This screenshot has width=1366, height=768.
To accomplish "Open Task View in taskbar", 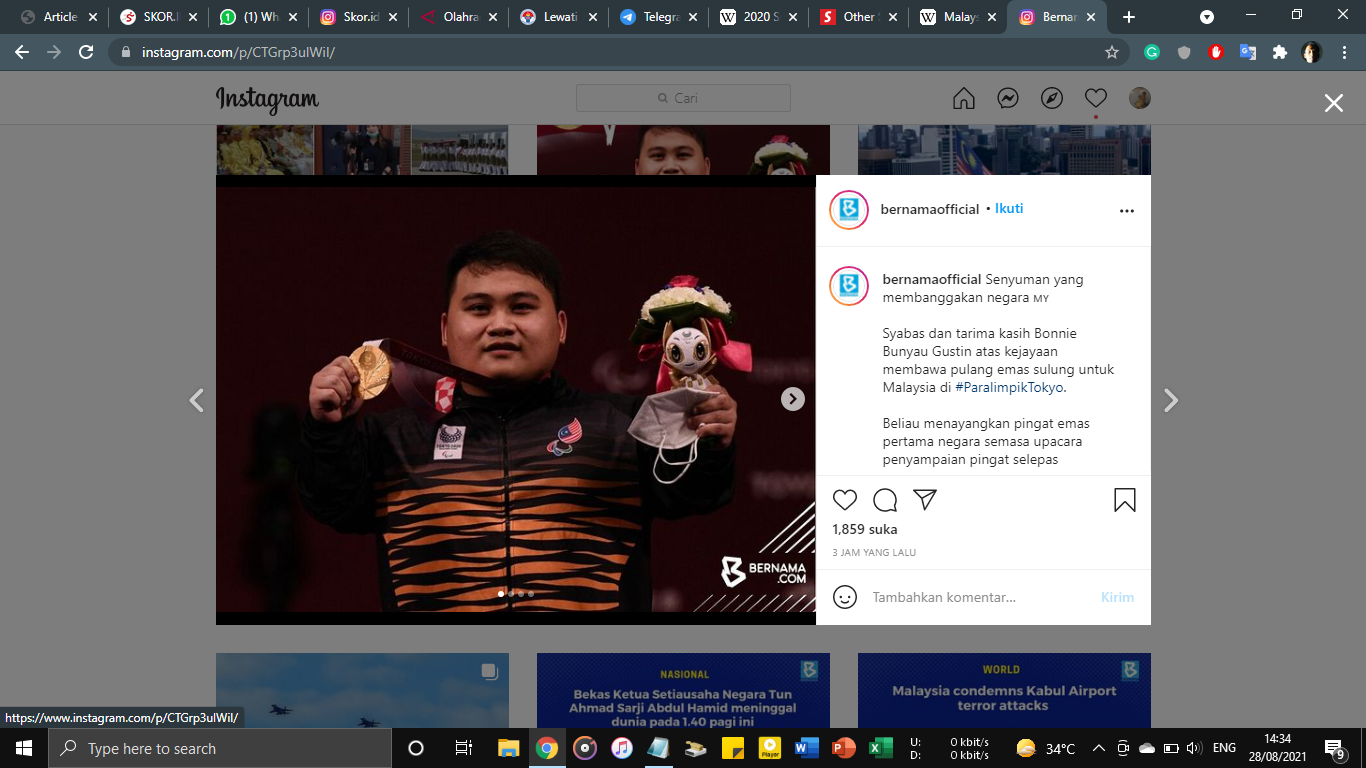I will click(463, 748).
